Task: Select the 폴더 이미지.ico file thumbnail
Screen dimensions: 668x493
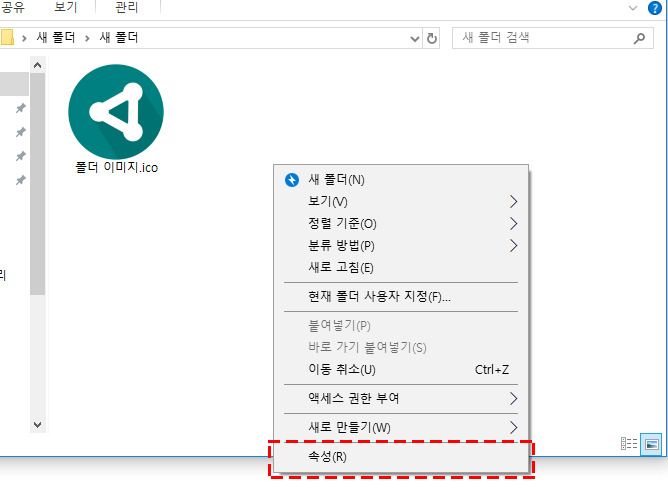Action: [x=116, y=112]
